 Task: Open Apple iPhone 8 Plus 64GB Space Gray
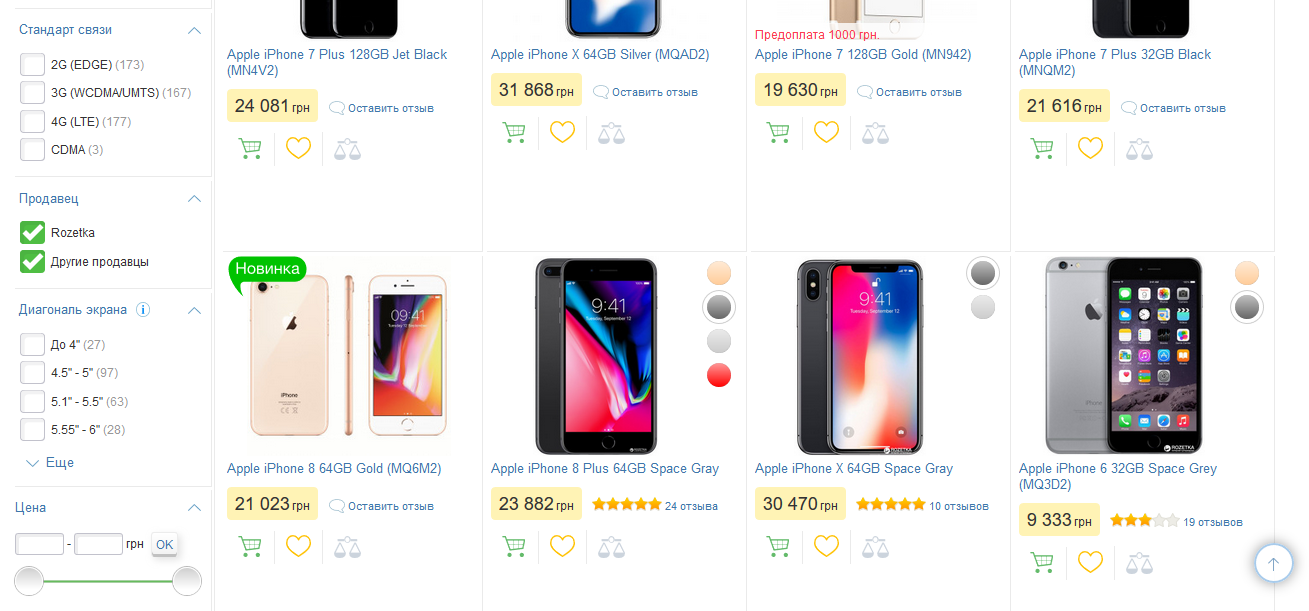pyautogui.click(x=604, y=469)
